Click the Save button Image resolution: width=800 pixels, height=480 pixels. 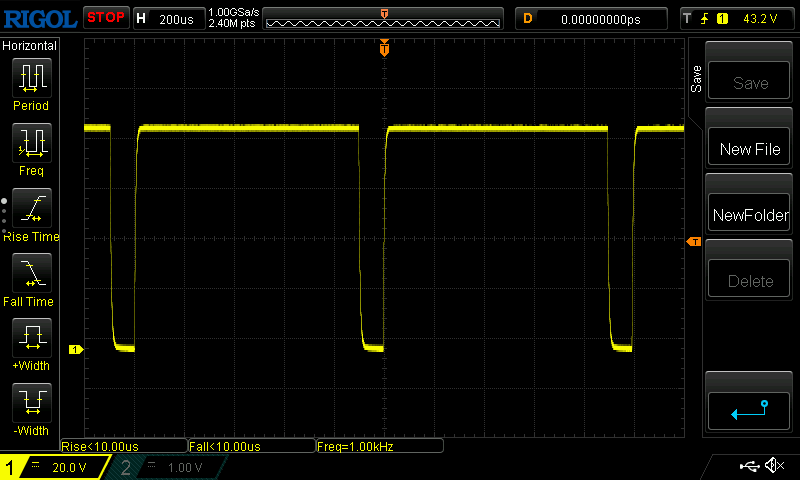(x=749, y=81)
